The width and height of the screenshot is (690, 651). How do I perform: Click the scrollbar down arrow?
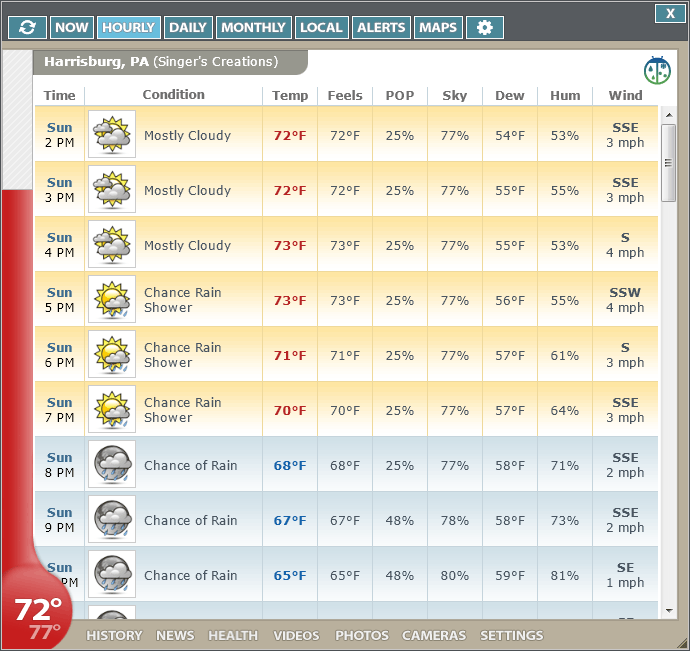(x=669, y=611)
